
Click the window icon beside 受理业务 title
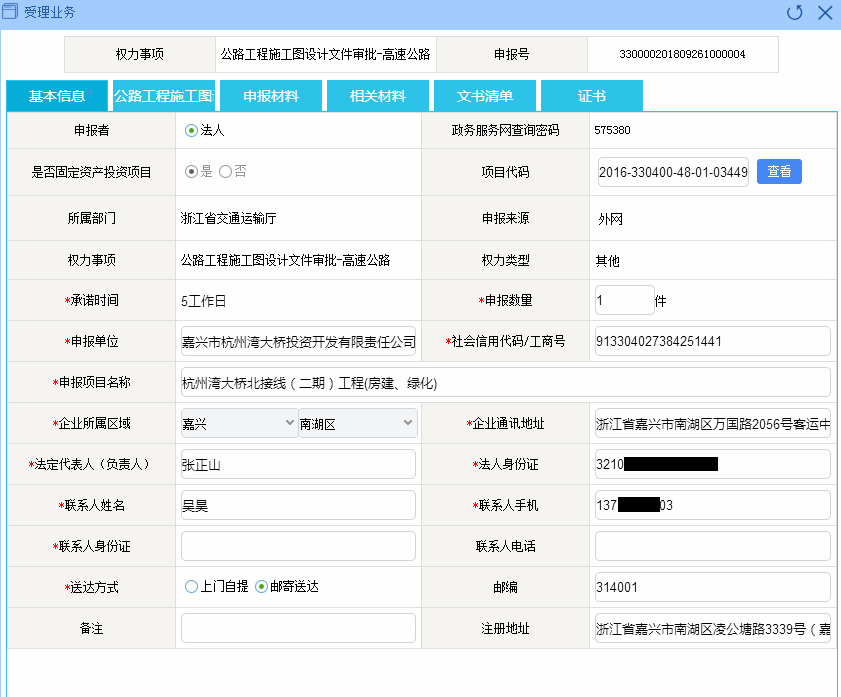(x=11, y=13)
